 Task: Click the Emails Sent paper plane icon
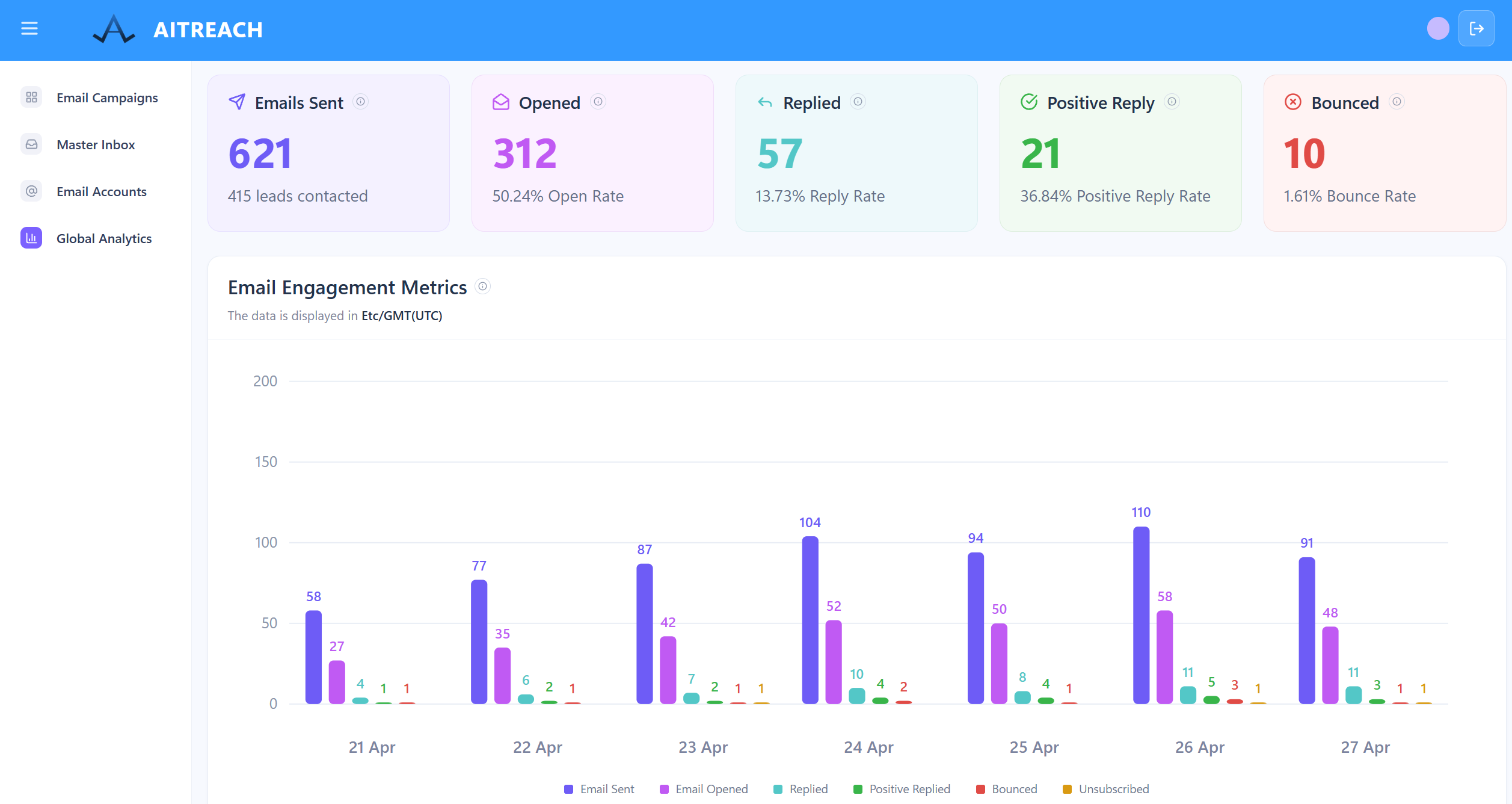point(237,102)
